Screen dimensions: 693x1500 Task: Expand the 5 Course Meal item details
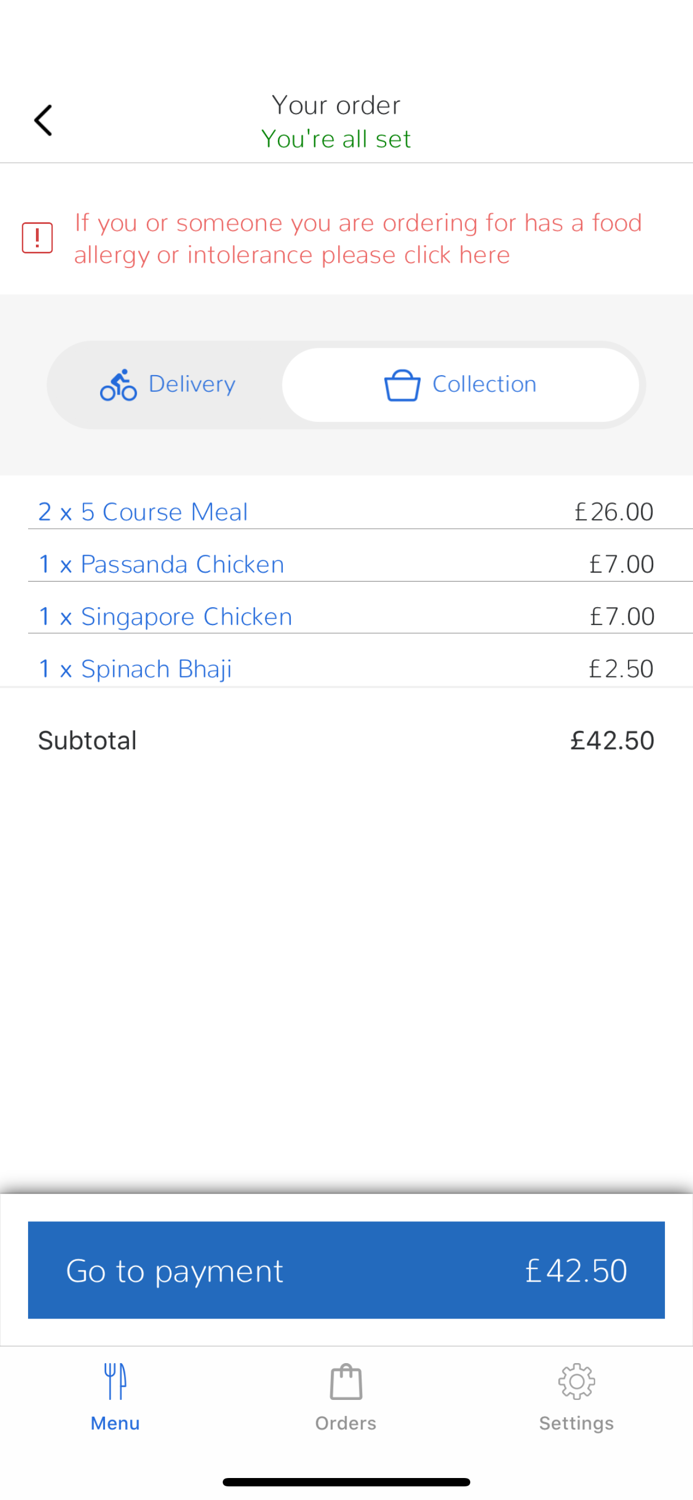pyautogui.click(x=143, y=512)
